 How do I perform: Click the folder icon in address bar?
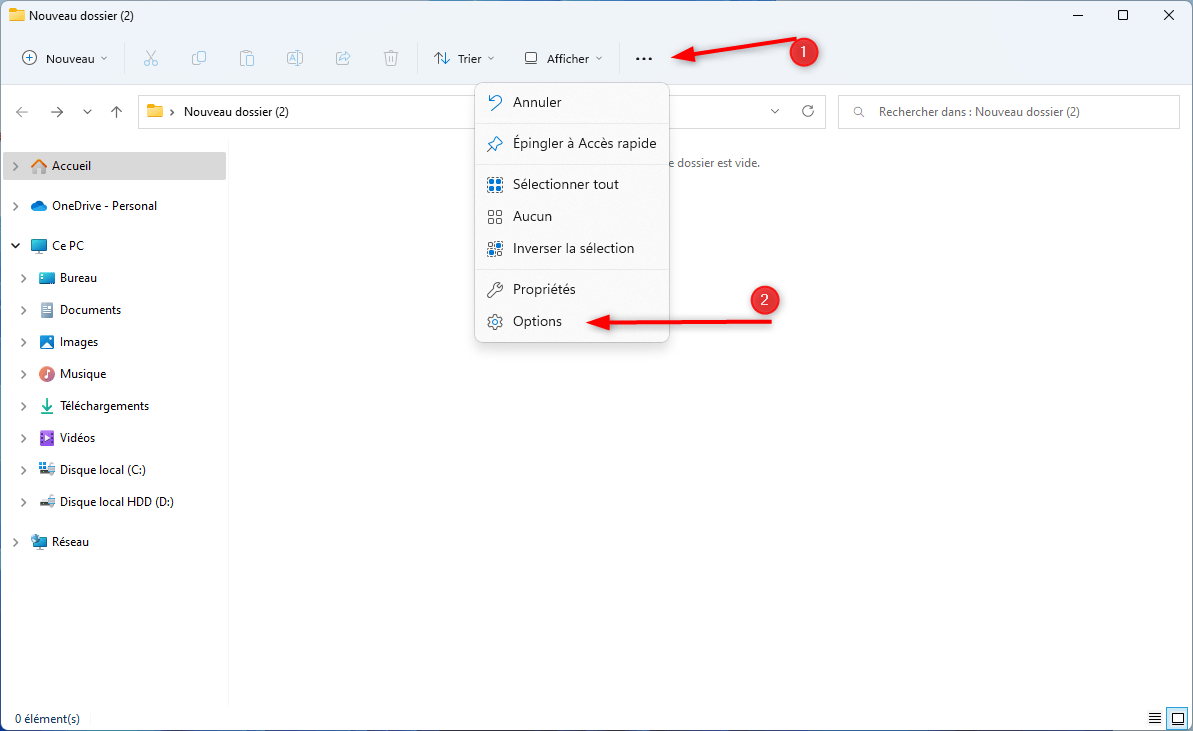(155, 111)
